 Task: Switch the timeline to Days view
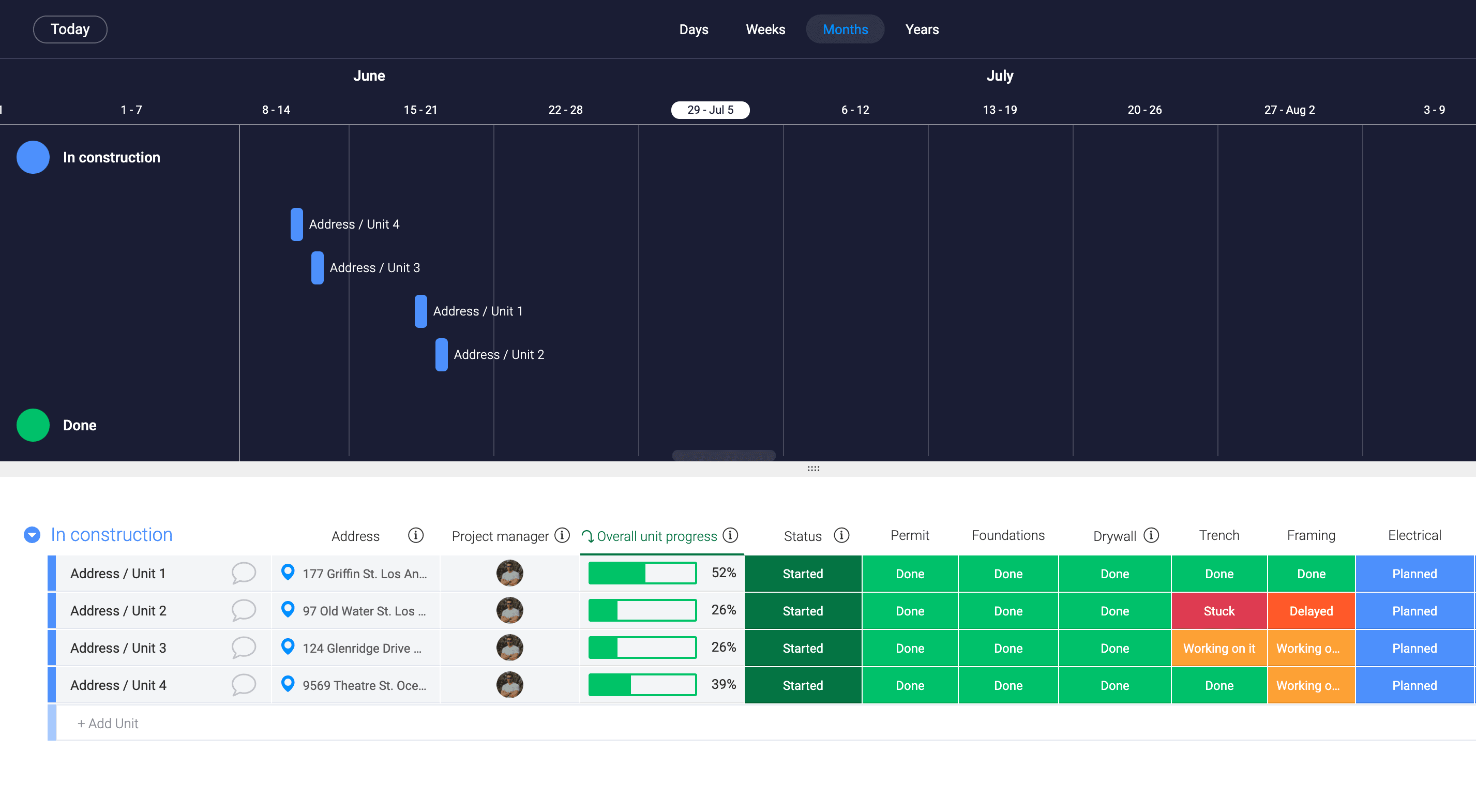coord(694,29)
